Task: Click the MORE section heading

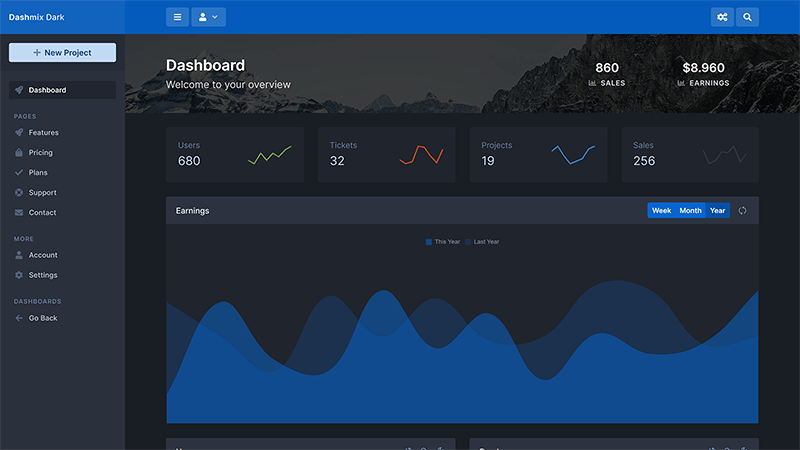Action: [23, 239]
